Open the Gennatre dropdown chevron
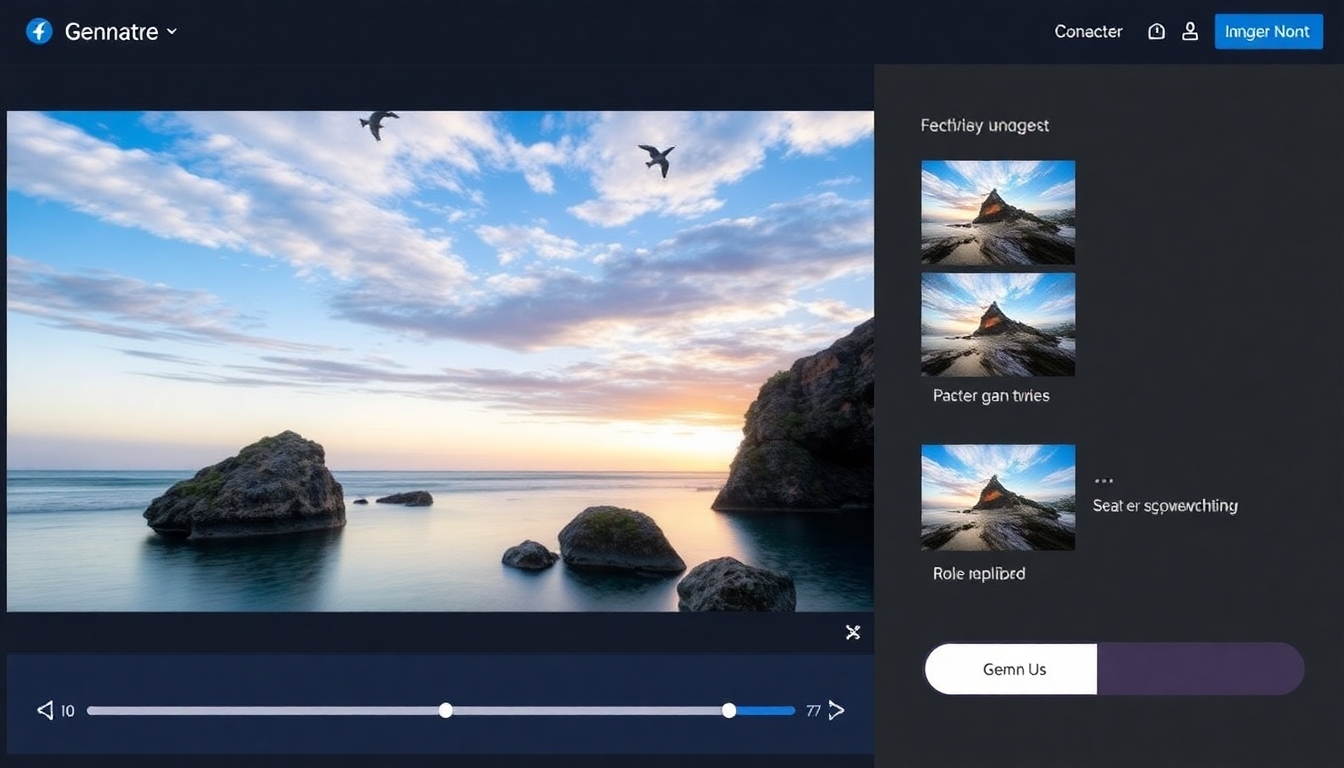Screen dimensions: 1344x768 coord(171,31)
